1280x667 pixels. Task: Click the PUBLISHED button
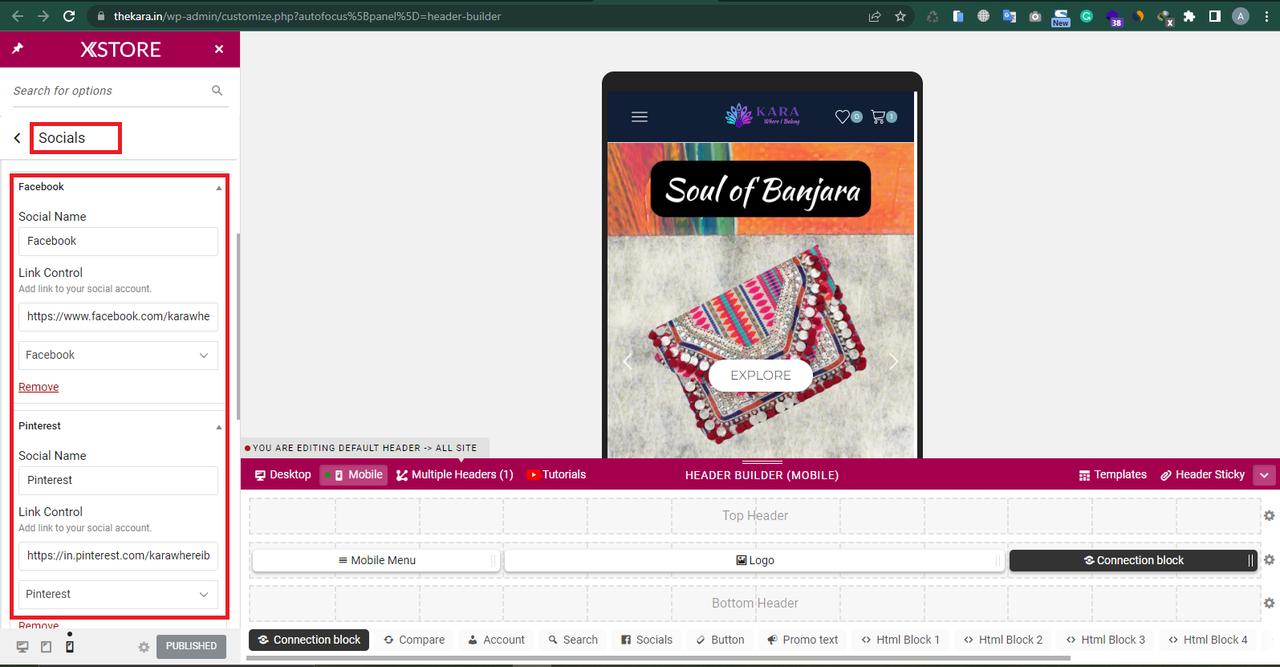pos(191,646)
